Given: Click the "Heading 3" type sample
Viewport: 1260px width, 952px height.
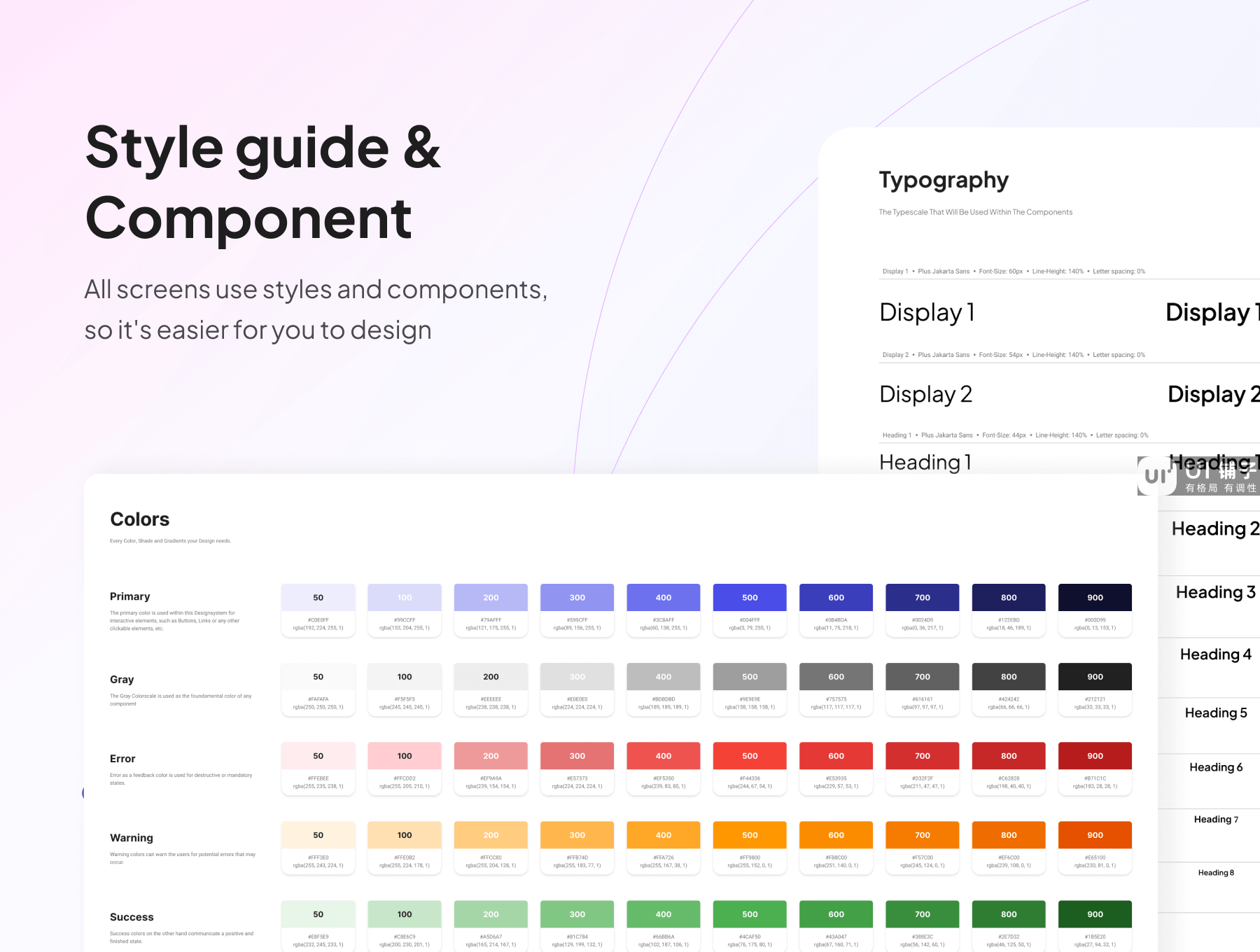Looking at the screenshot, I should click(x=1216, y=592).
